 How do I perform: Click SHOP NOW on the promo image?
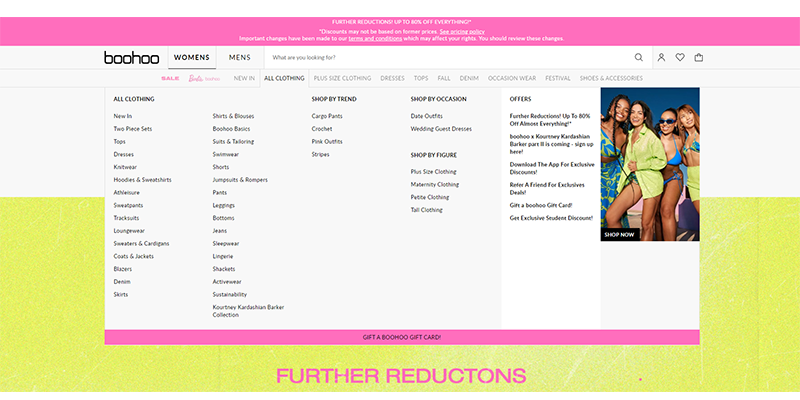(x=619, y=235)
